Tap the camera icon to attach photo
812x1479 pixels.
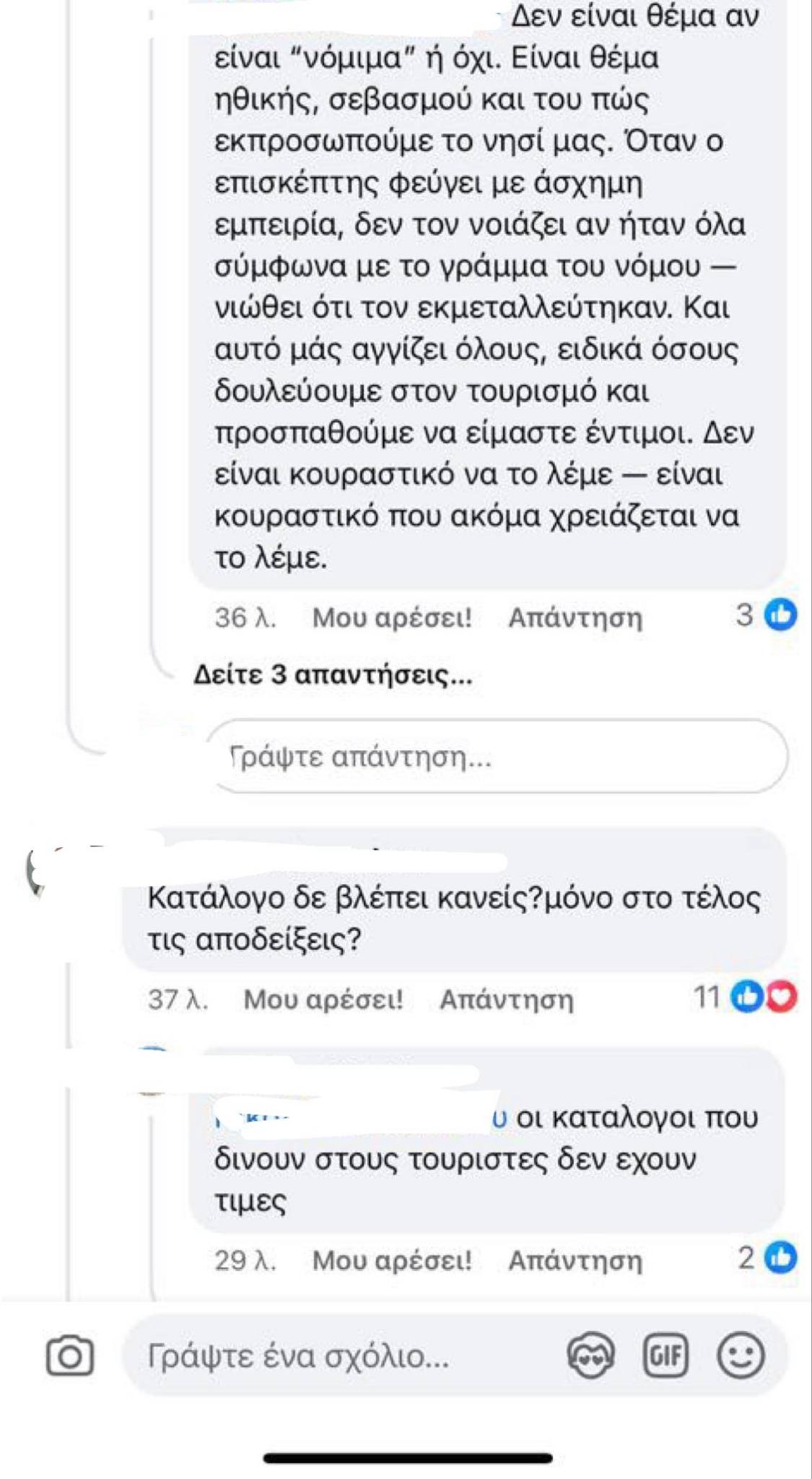[70, 1356]
